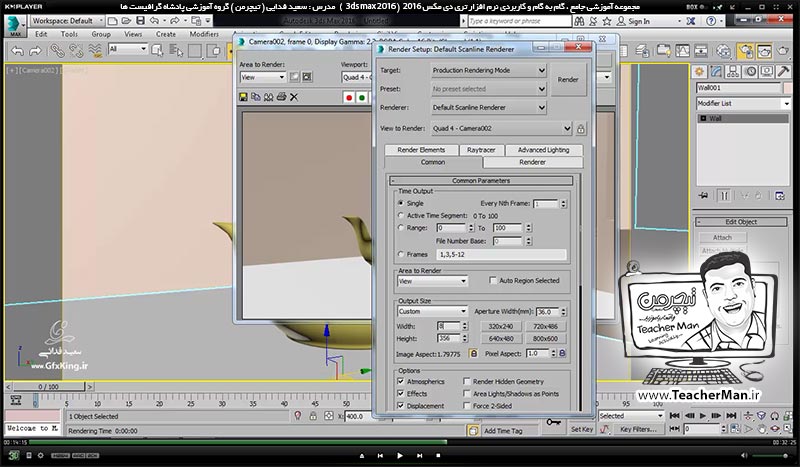Expand the Modifier List dropdown

(x=743, y=104)
